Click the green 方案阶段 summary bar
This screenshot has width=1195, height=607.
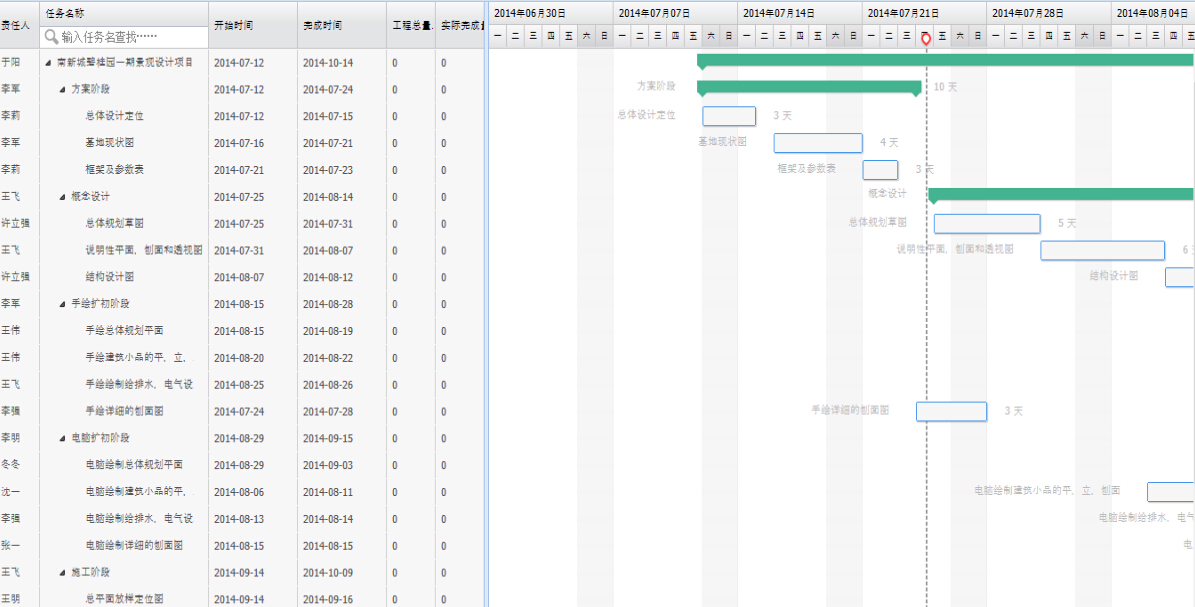tap(808, 87)
